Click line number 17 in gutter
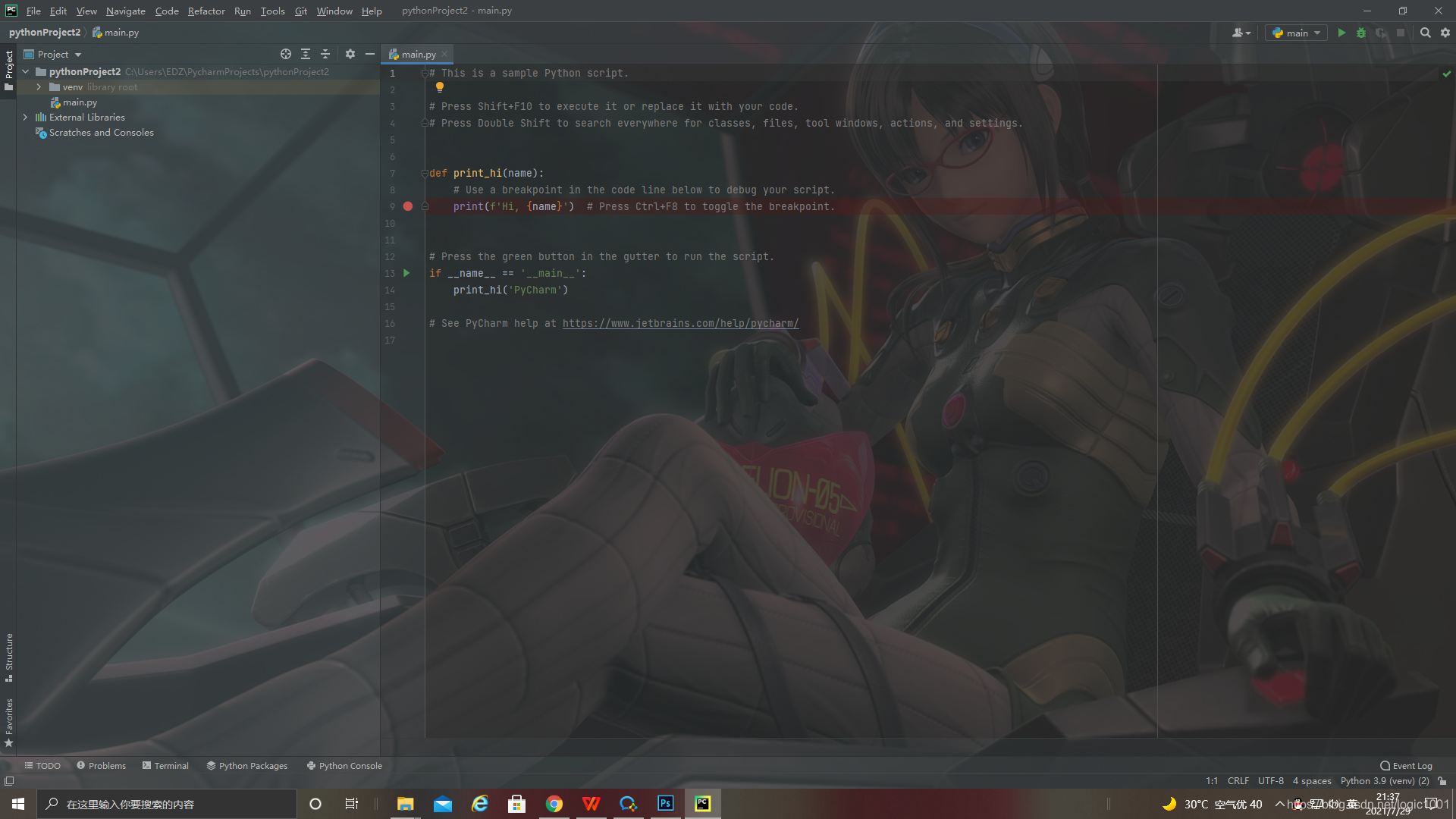The width and height of the screenshot is (1456, 819). pyautogui.click(x=390, y=340)
